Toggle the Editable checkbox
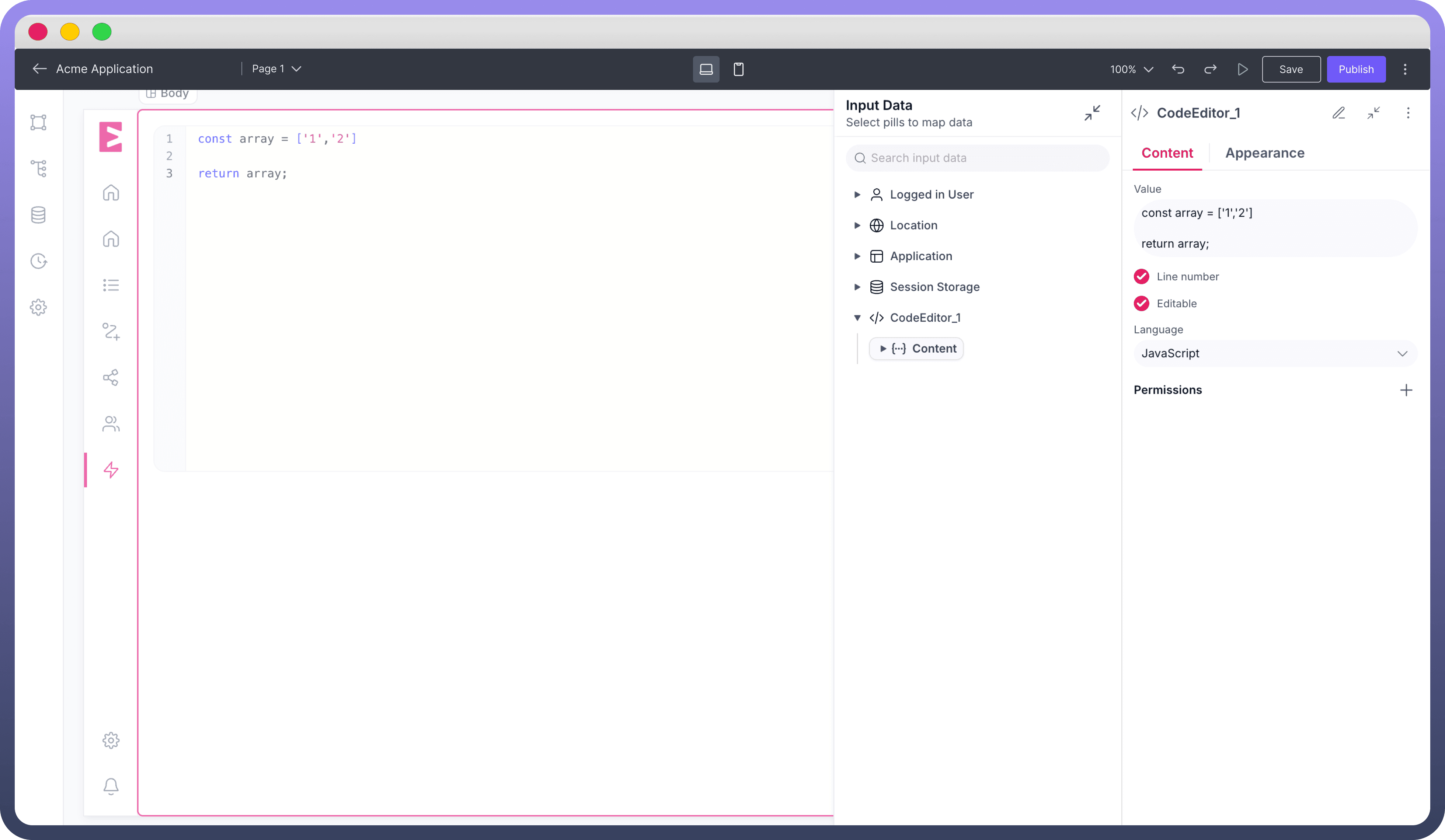Image resolution: width=1445 pixels, height=840 pixels. point(1141,304)
